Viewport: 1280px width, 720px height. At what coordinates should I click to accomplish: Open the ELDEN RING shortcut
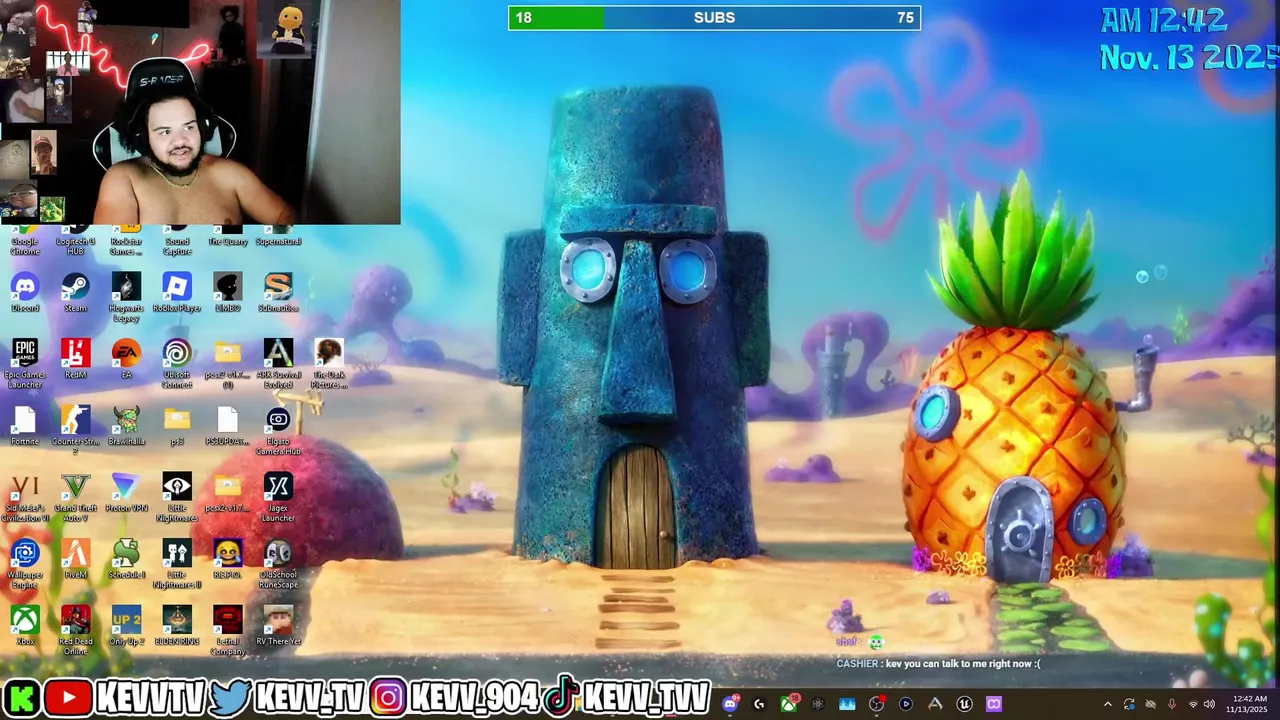tap(177, 626)
